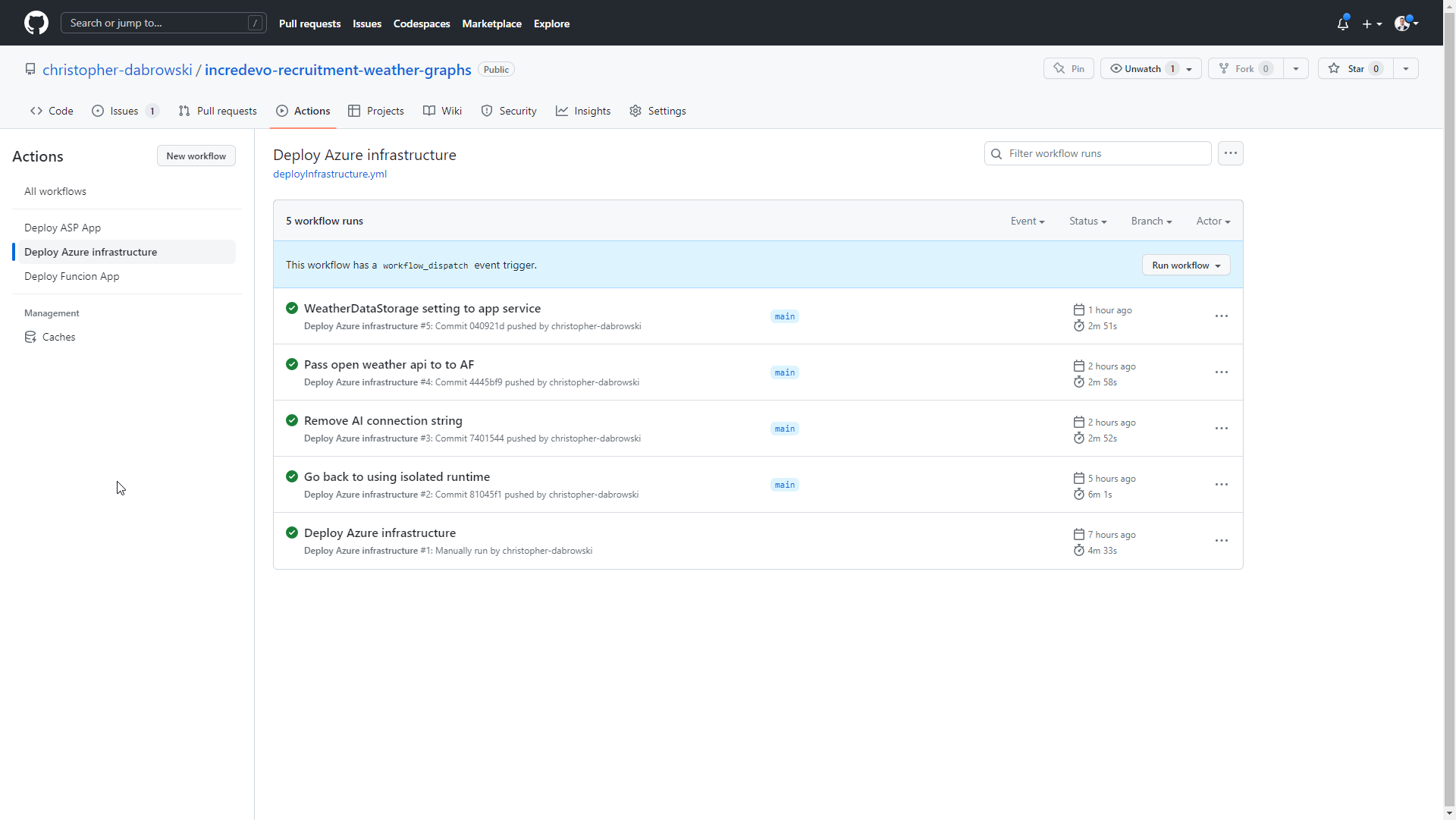This screenshot has height=820, width=1456.
Task: Focus the Filter workflow runs search field
Action: (1103, 153)
